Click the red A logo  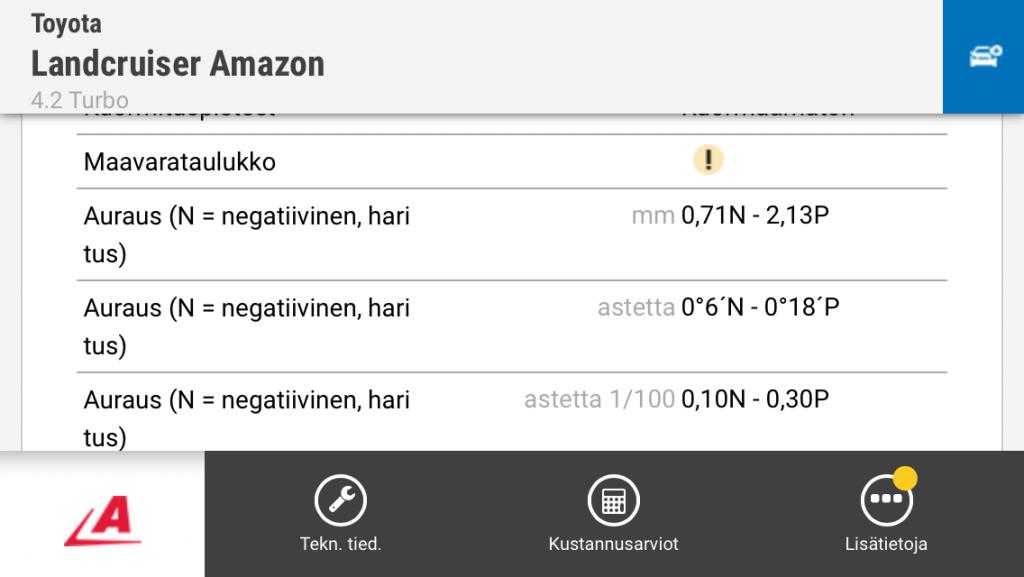[102, 521]
